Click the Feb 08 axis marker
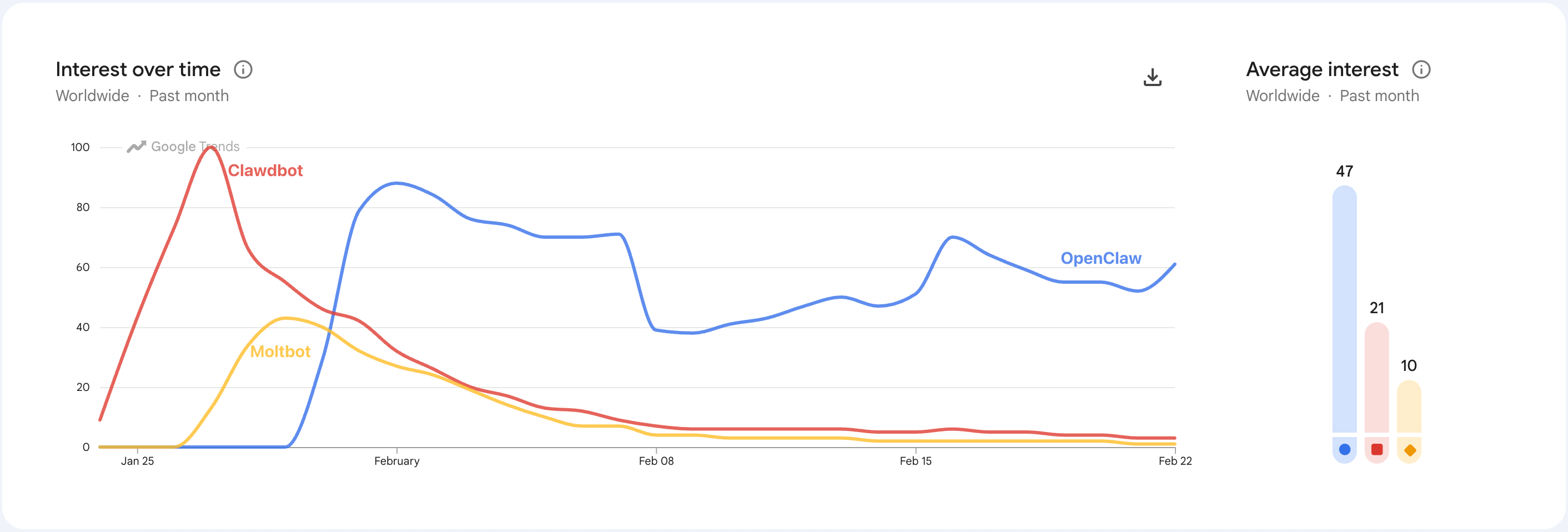Viewport: 1568px width, 532px height. [656, 461]
